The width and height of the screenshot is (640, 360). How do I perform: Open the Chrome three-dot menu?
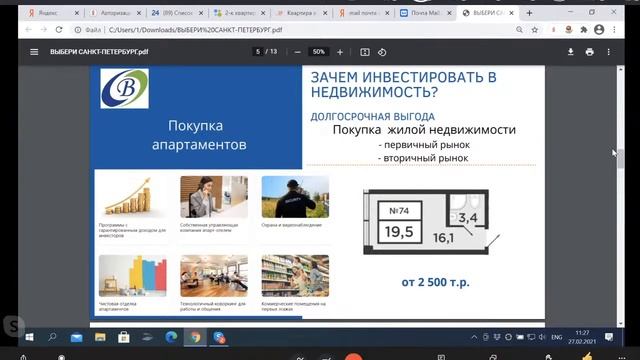(614, 29)
